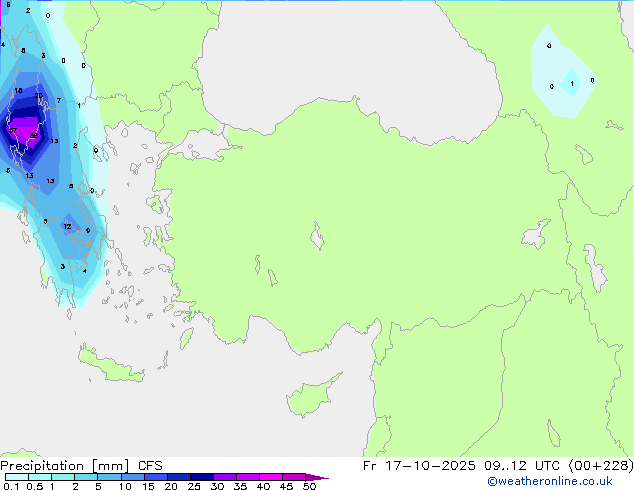Click legend scale label "15"

coord(148,486)
